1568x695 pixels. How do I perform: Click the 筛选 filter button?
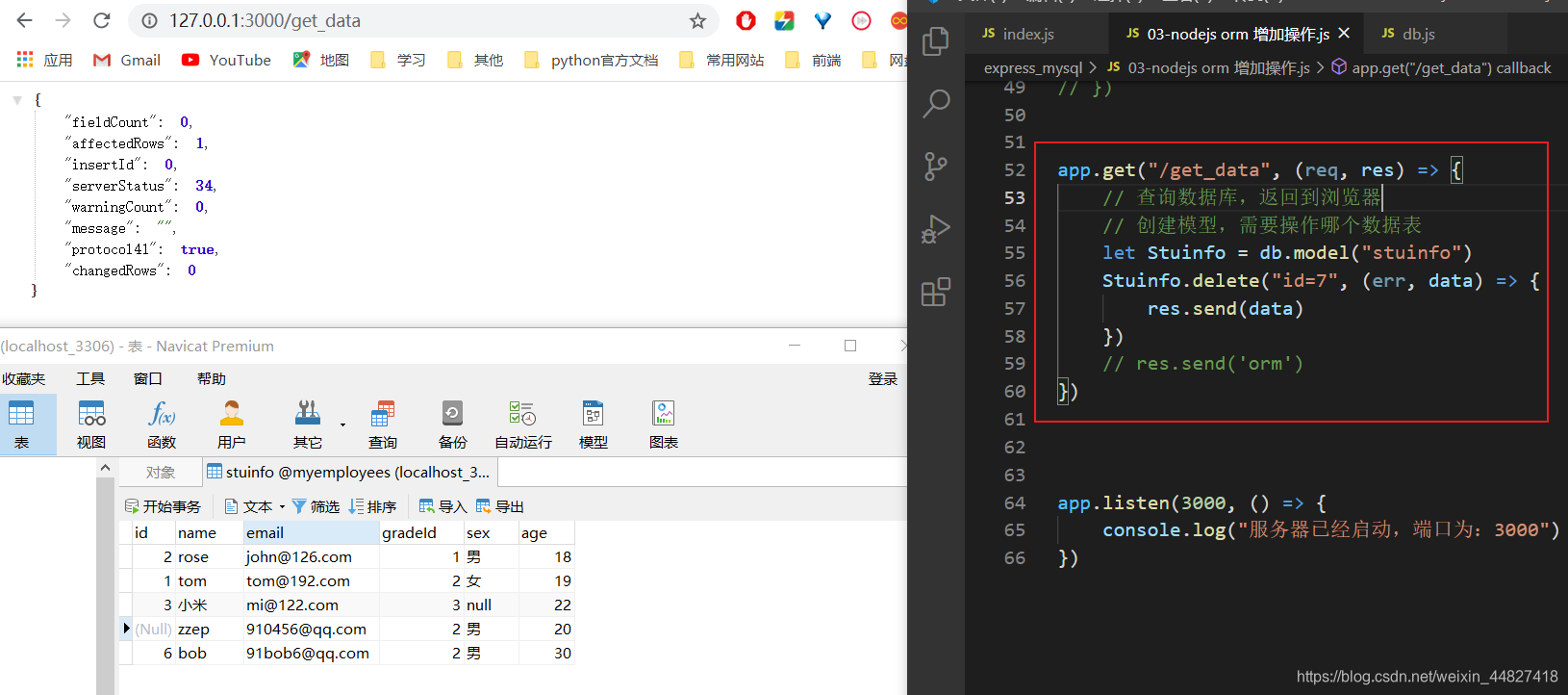tap(316, 506)
